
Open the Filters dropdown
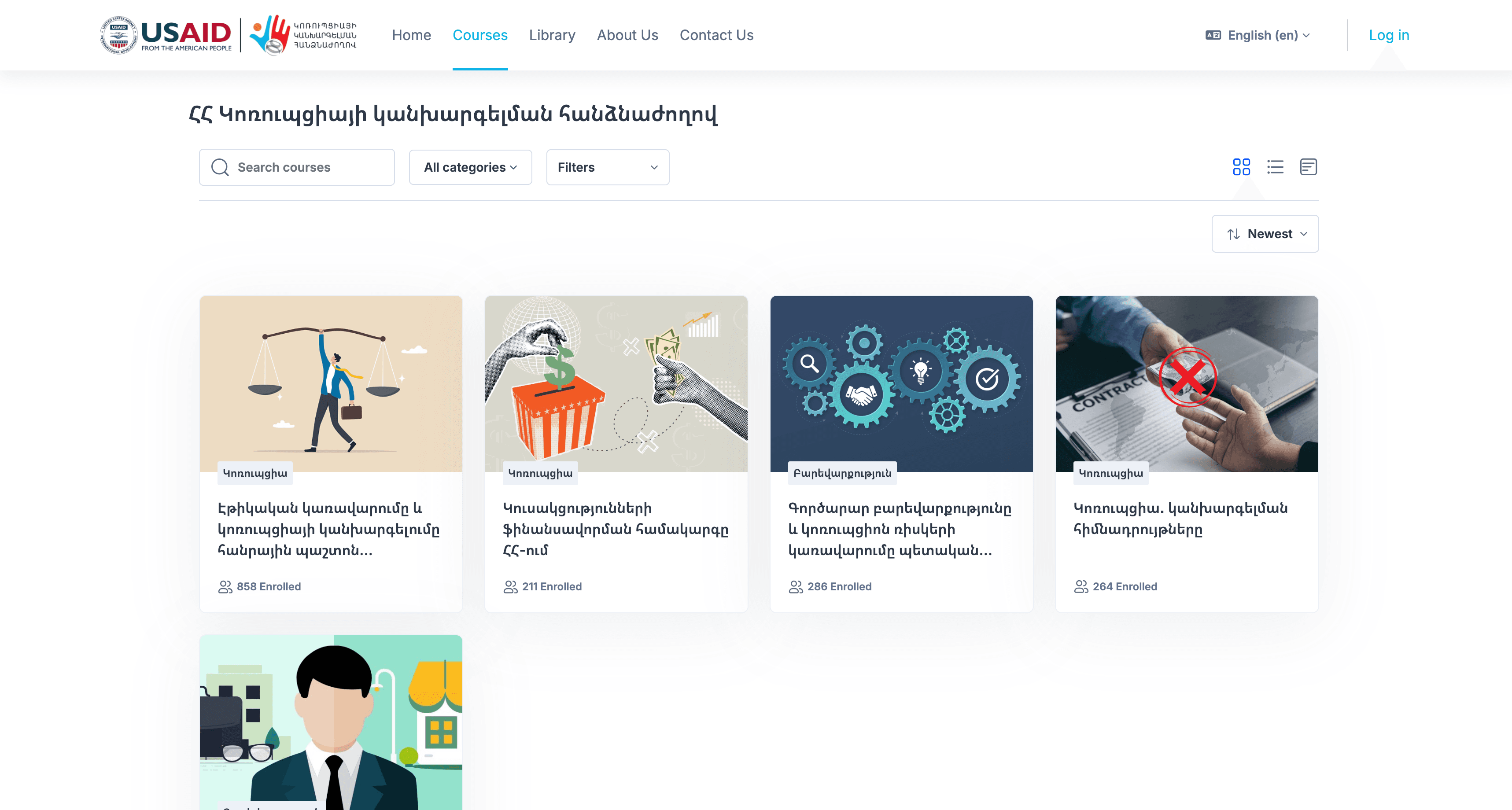point(608,167)
